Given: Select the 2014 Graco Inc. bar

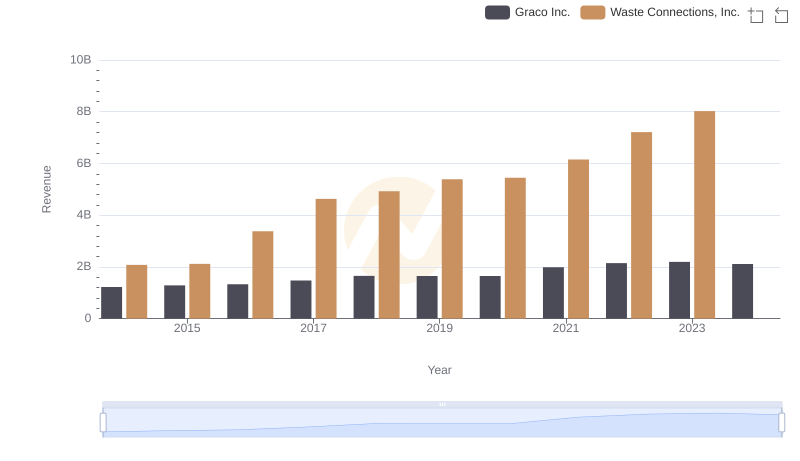Looking at the screenshot, I should tap(112, 303).
